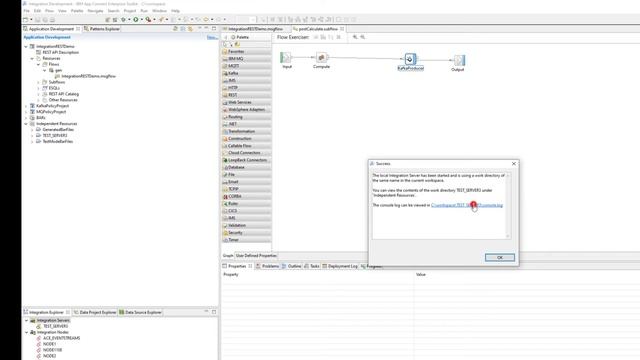
Task: Click the zoom out icon beside Flow Exerciser
Action: (362, 37)
